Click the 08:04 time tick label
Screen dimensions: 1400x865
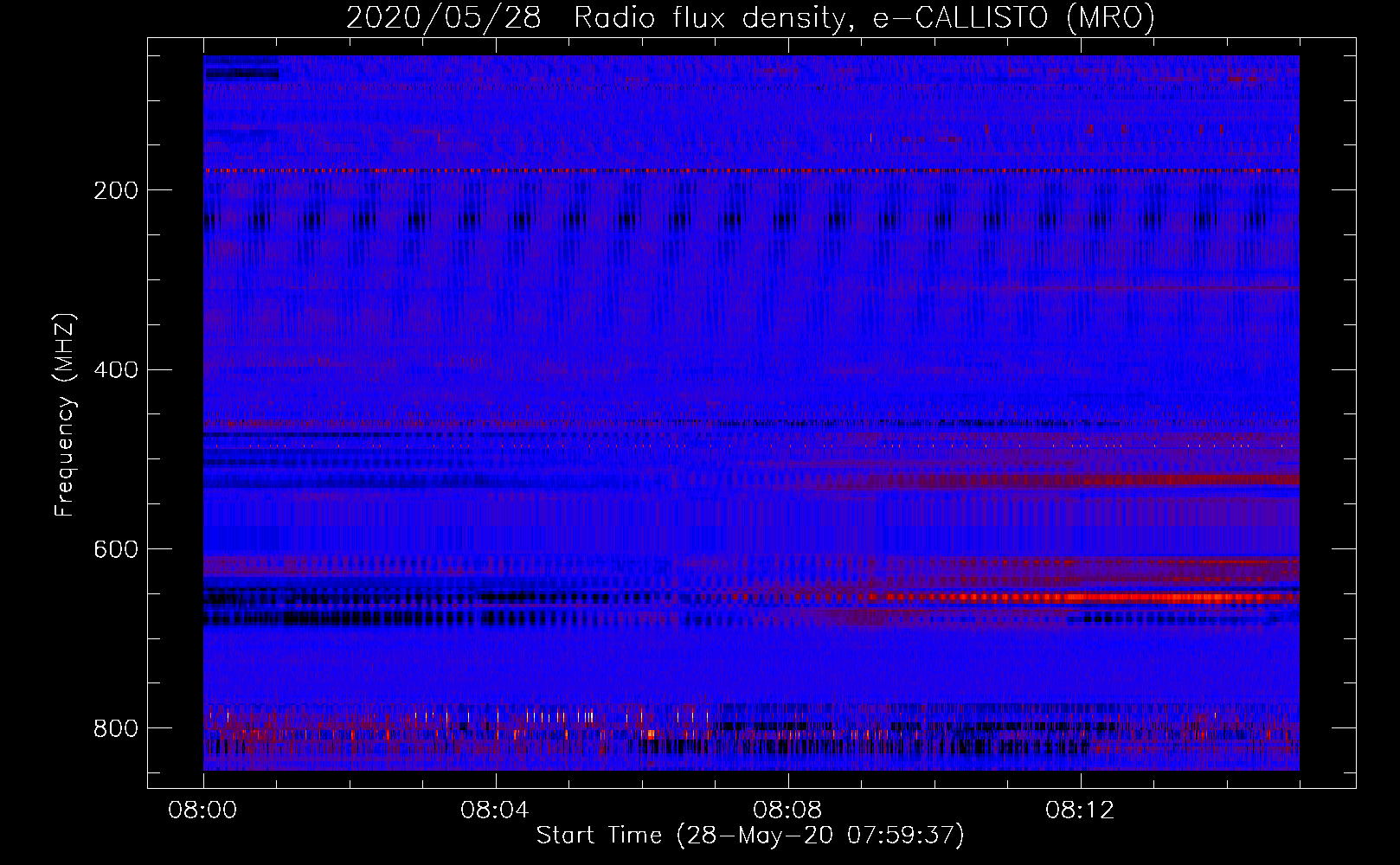(x=495, y=811)
